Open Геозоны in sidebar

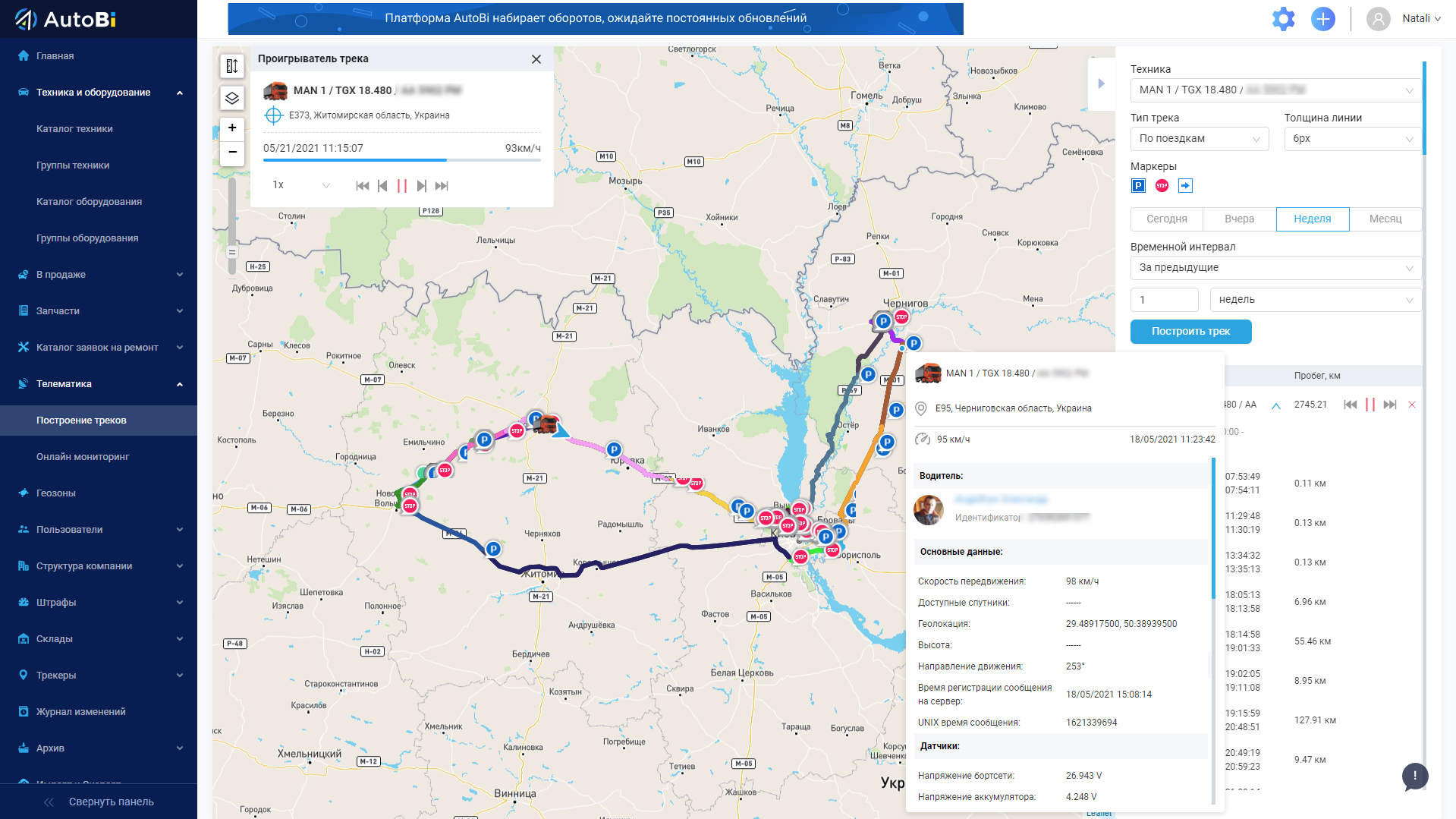[x=99, y=493]
